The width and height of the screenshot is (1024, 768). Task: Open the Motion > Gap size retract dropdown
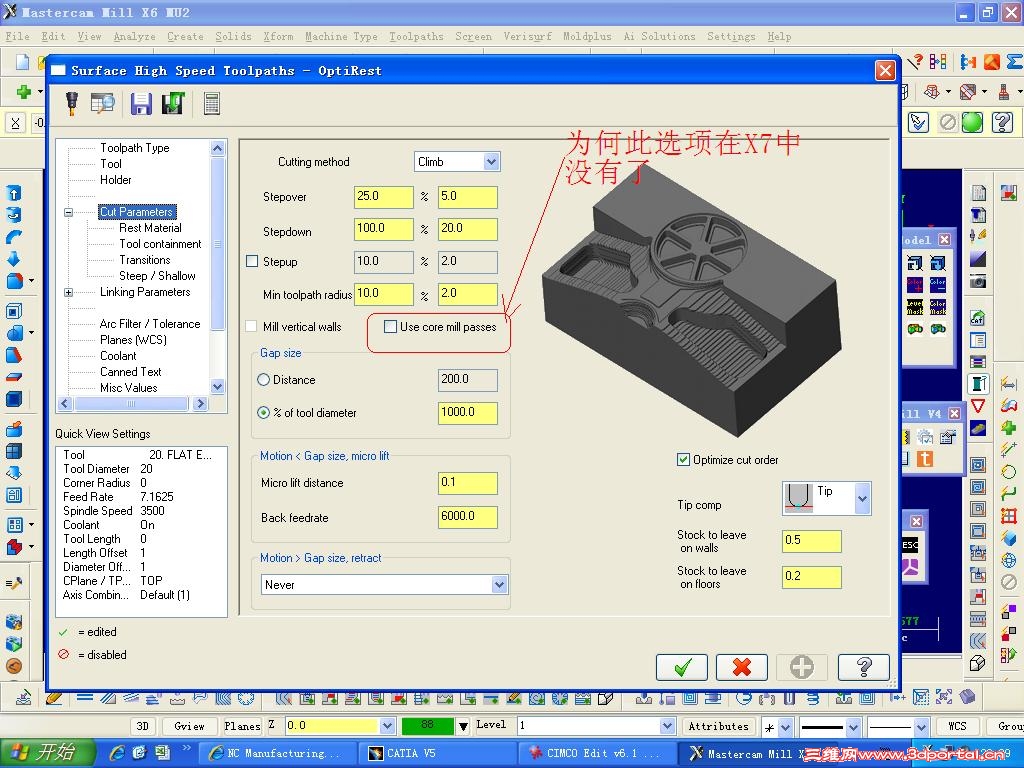coord(499,584)
